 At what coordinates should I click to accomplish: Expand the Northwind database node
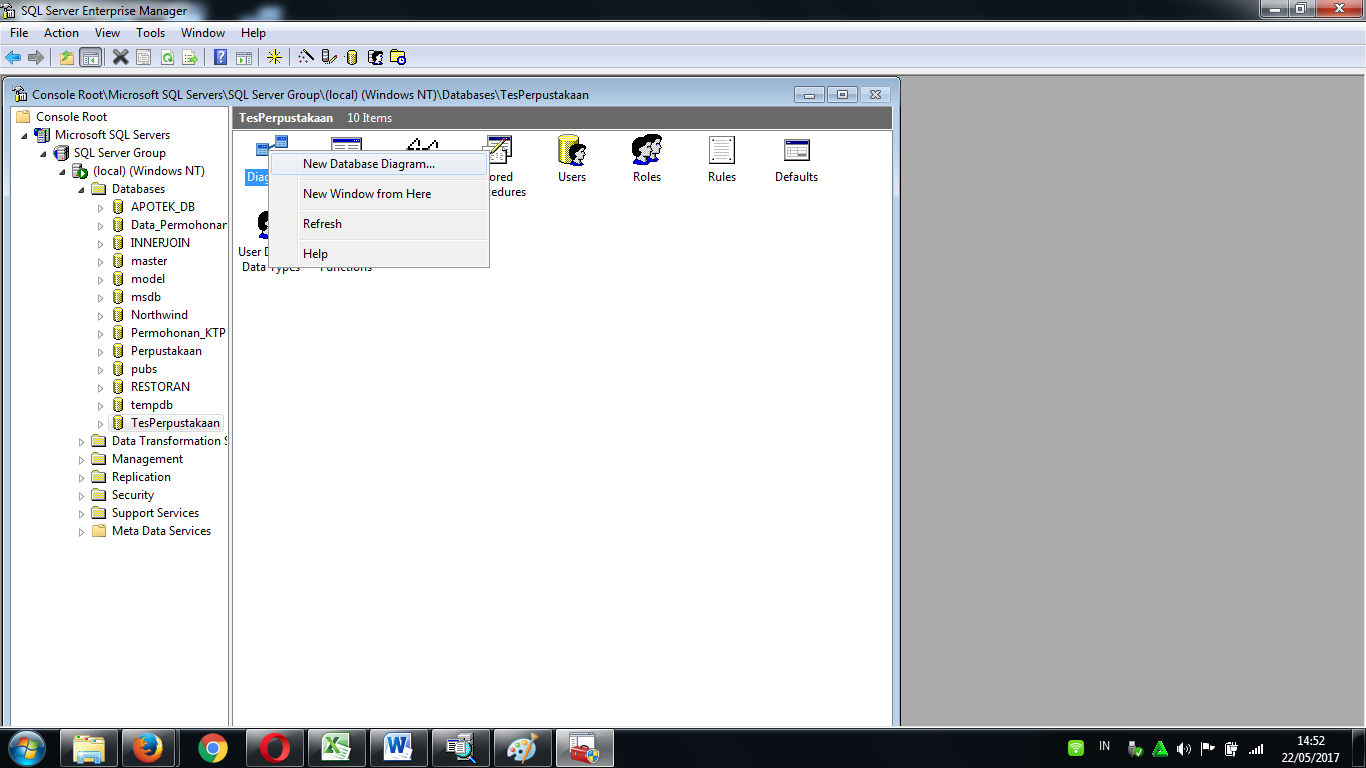click(x=100, y=316)
